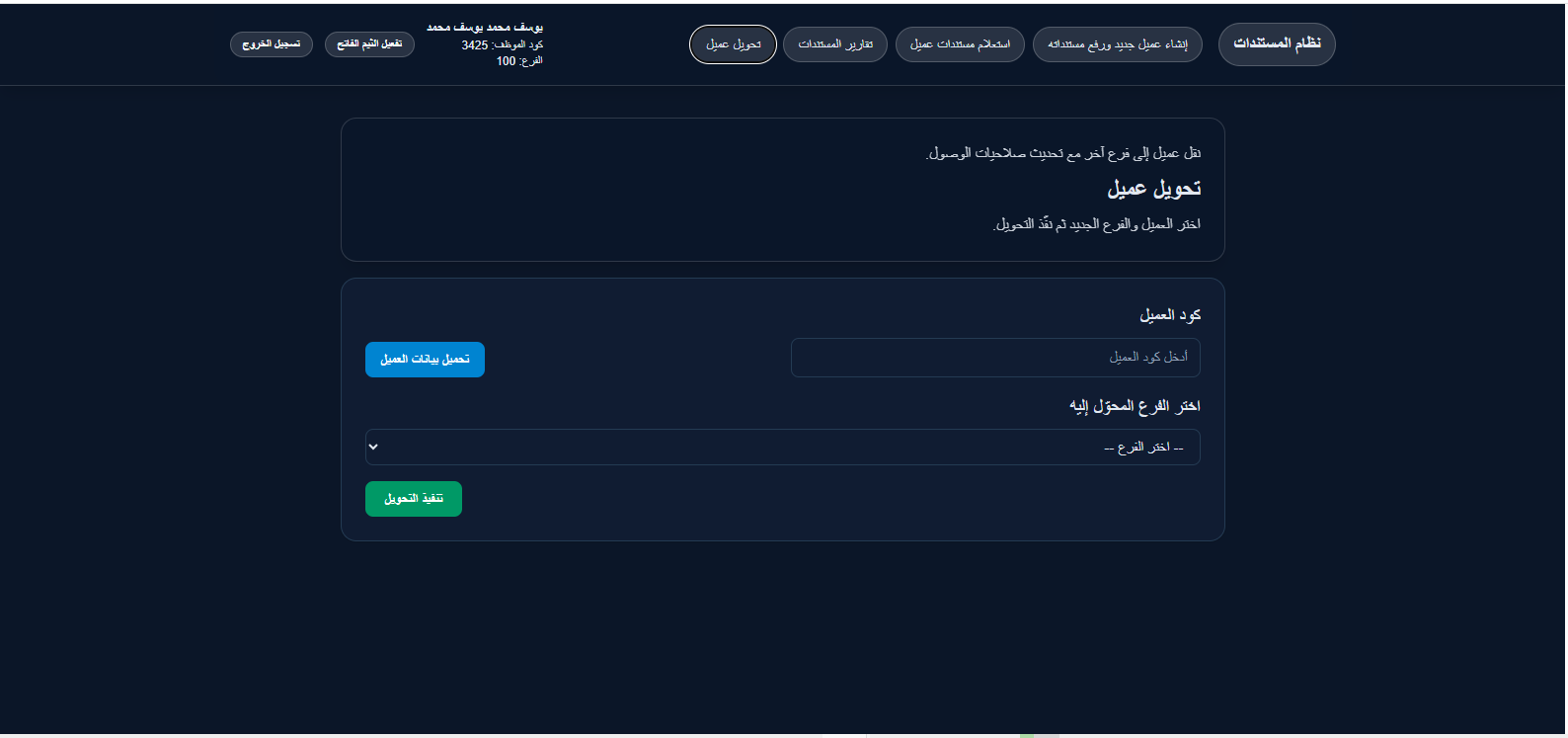
Task: Click the تسجيل الخروج logout button
Action: click(x=272, y=44)
